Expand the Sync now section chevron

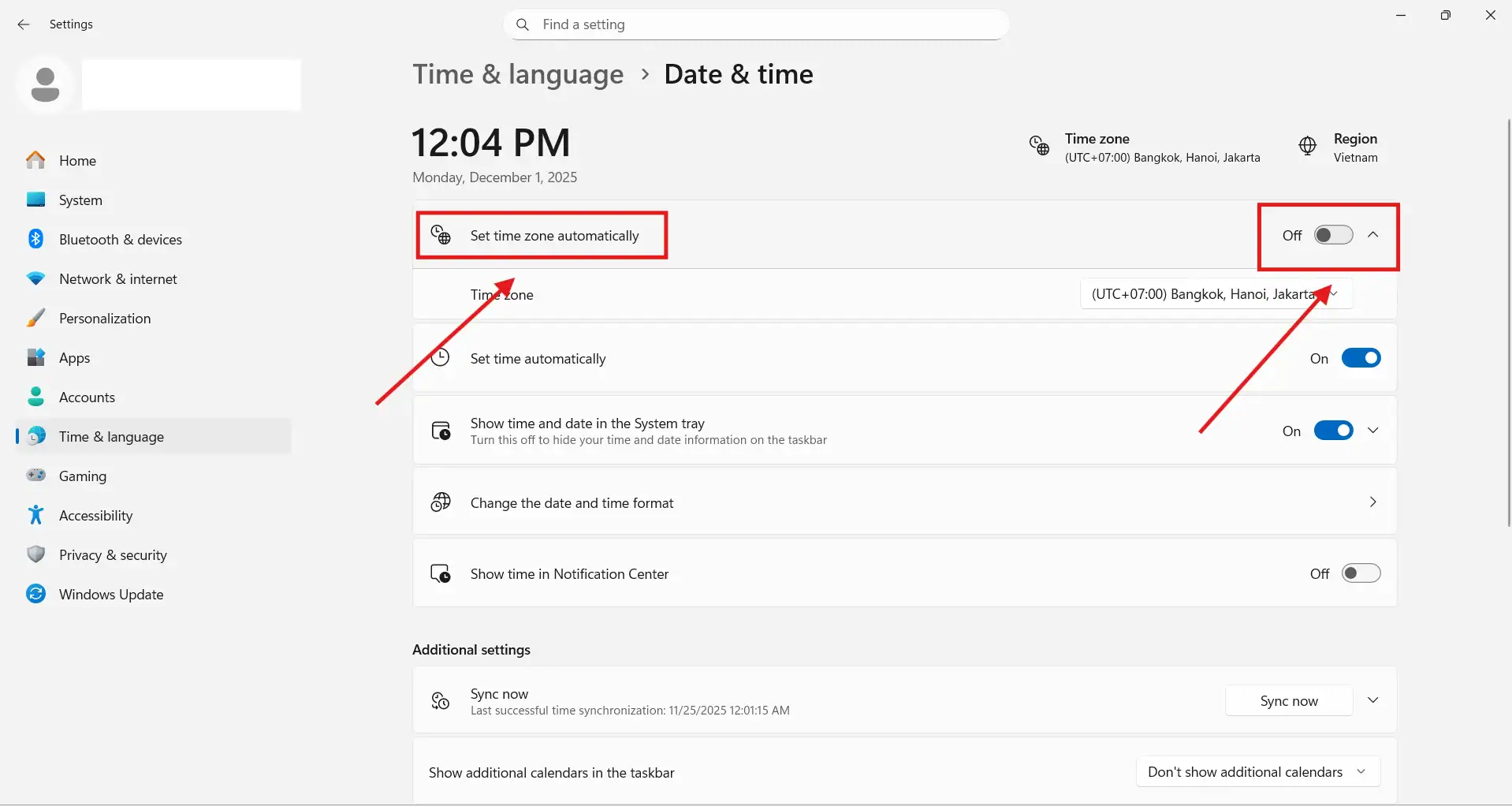tap(1372, 700)
